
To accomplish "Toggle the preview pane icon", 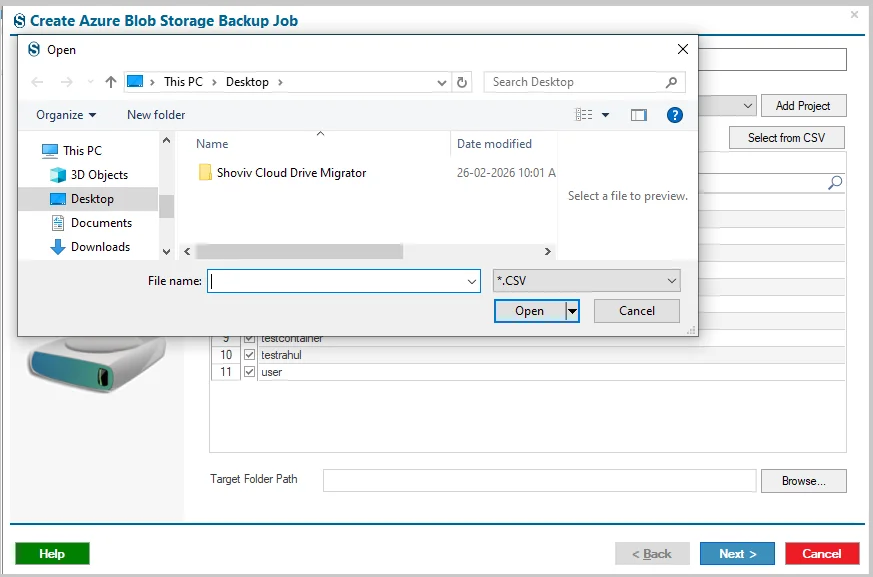I will point(639,115).
